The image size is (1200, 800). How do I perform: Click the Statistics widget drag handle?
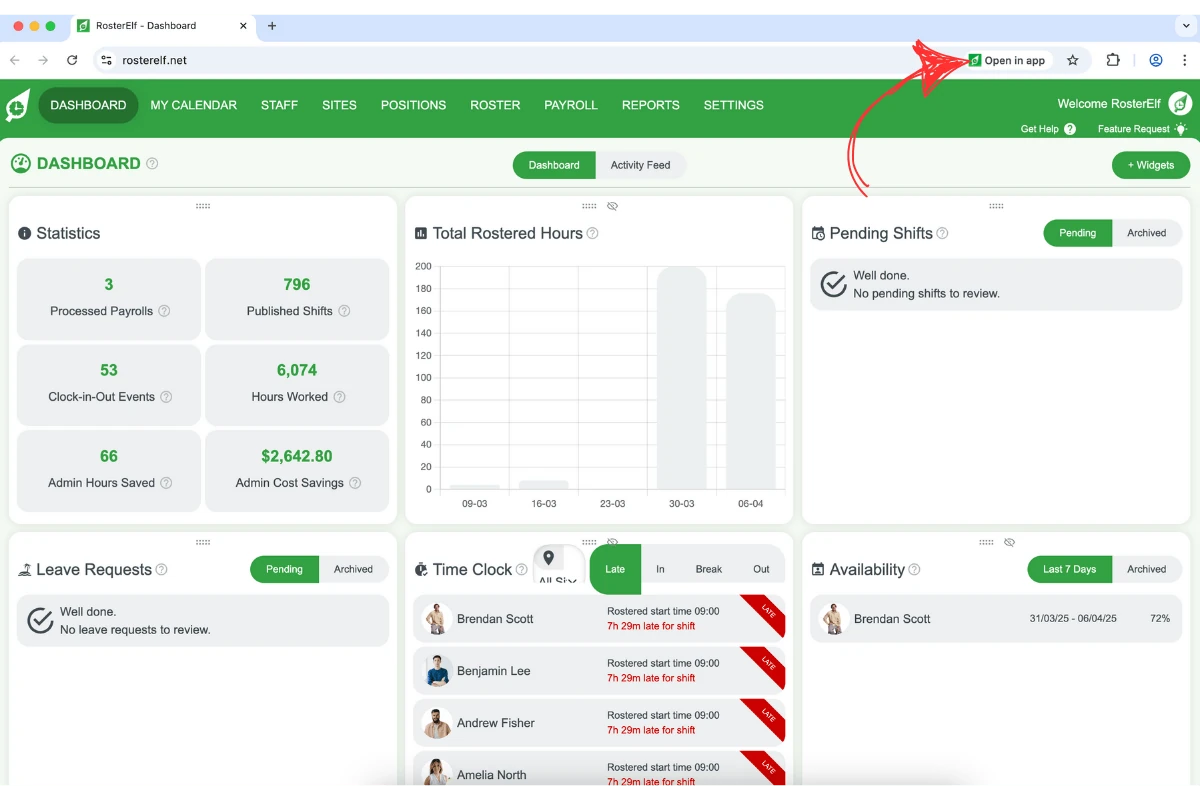pos(203,206)
